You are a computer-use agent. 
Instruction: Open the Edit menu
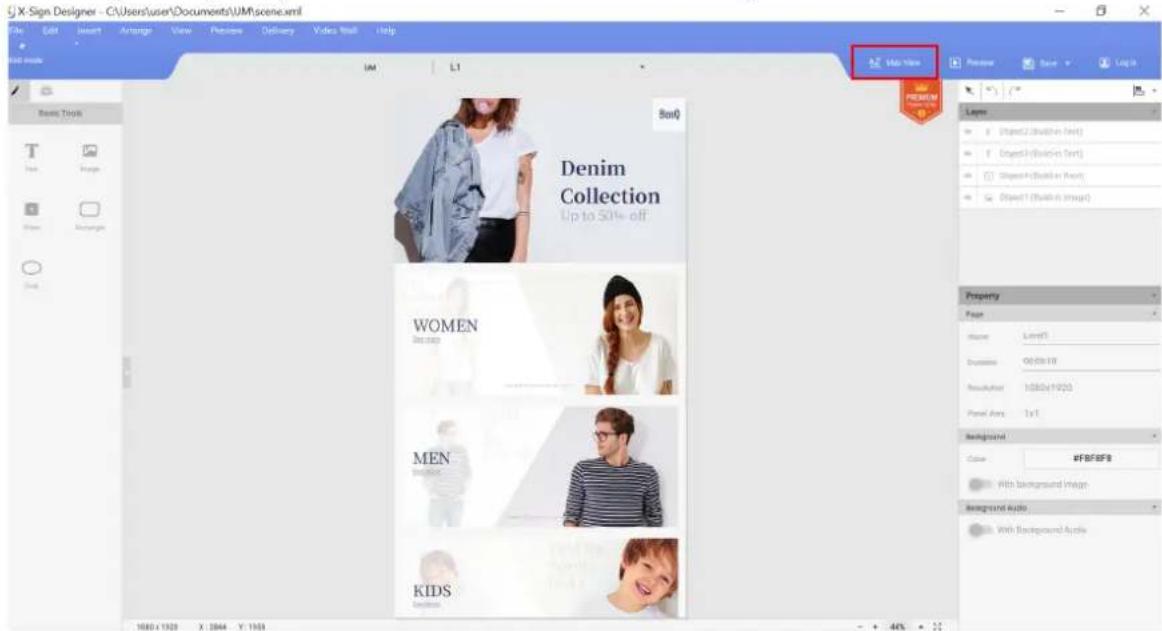(x=50, y=30)
